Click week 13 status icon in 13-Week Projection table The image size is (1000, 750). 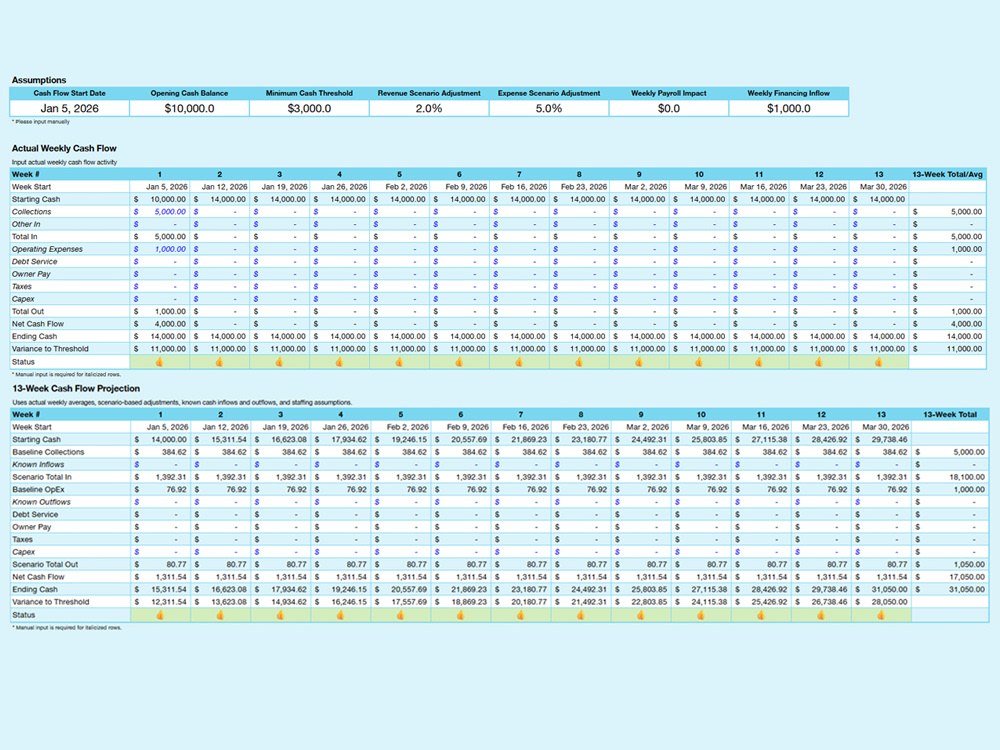point(881,615)
